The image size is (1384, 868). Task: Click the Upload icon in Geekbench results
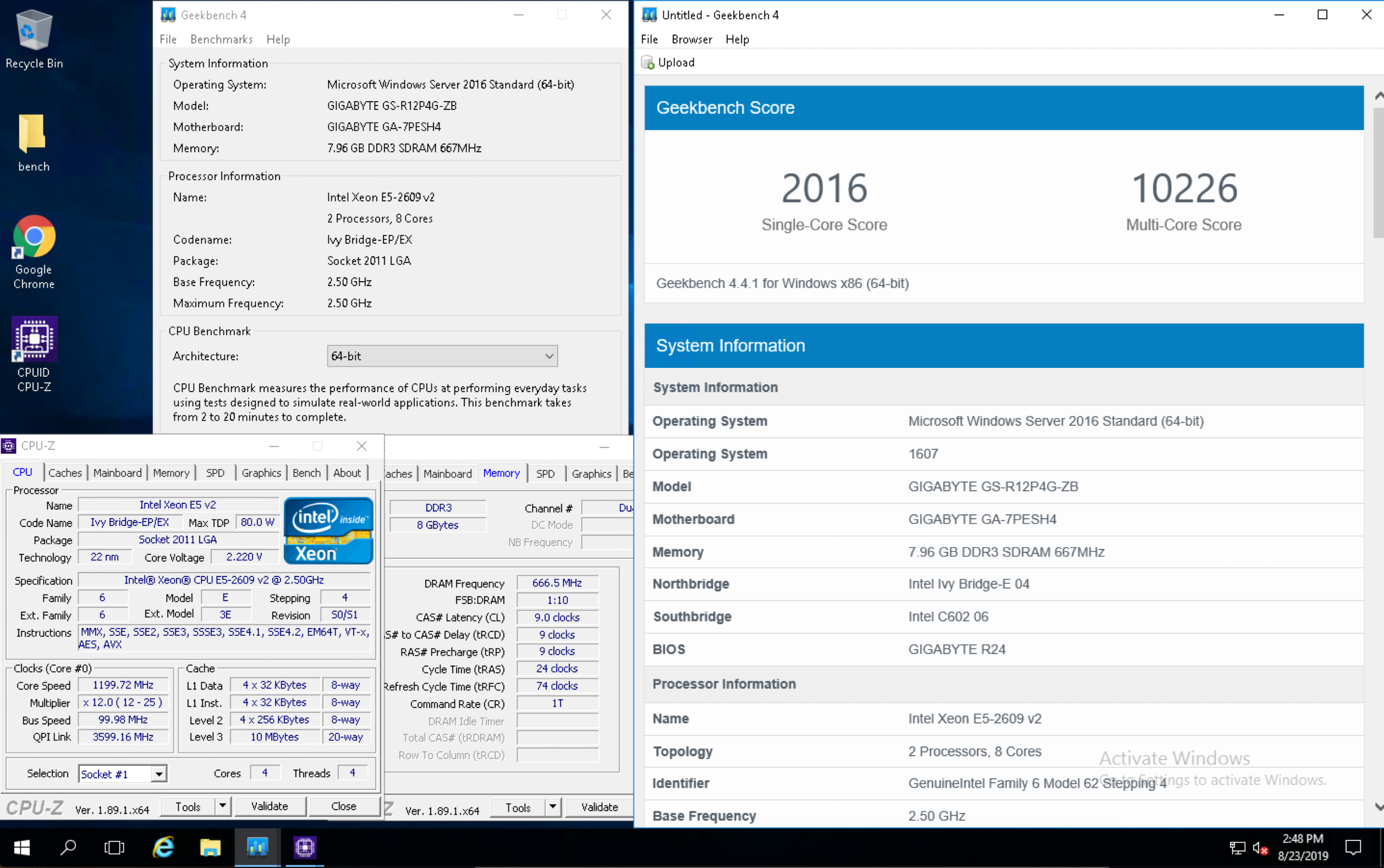point(647,62)
